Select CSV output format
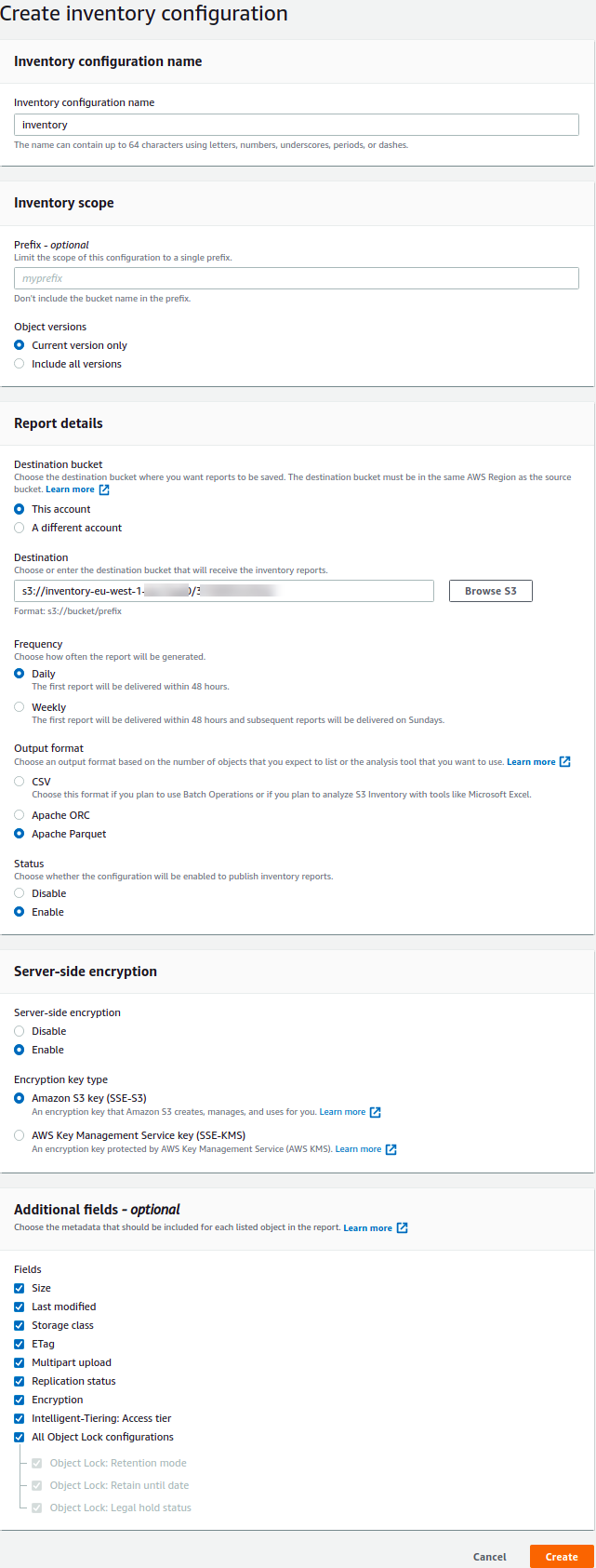This screenshot has height=1568, width=596. click(19, 781)
